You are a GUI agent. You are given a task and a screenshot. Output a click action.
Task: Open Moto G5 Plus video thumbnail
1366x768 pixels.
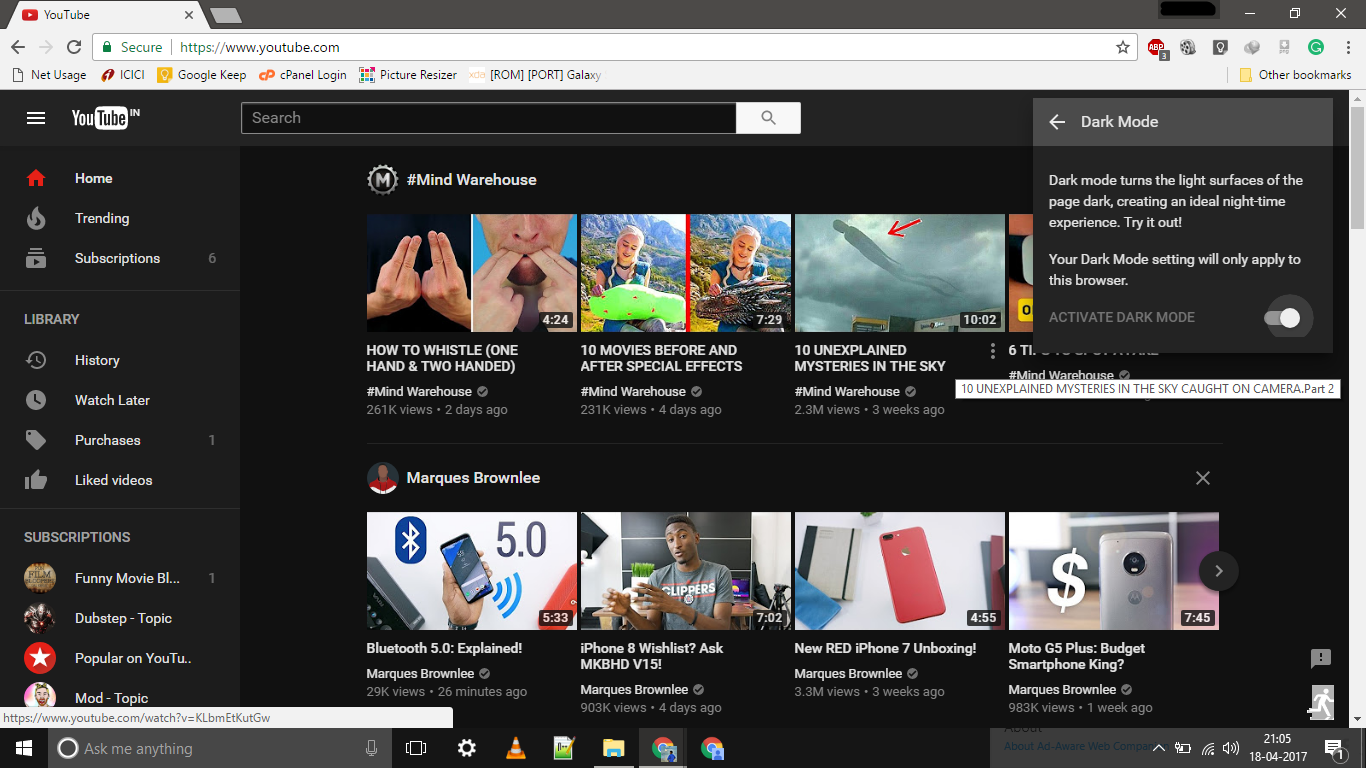point(1113,571)
